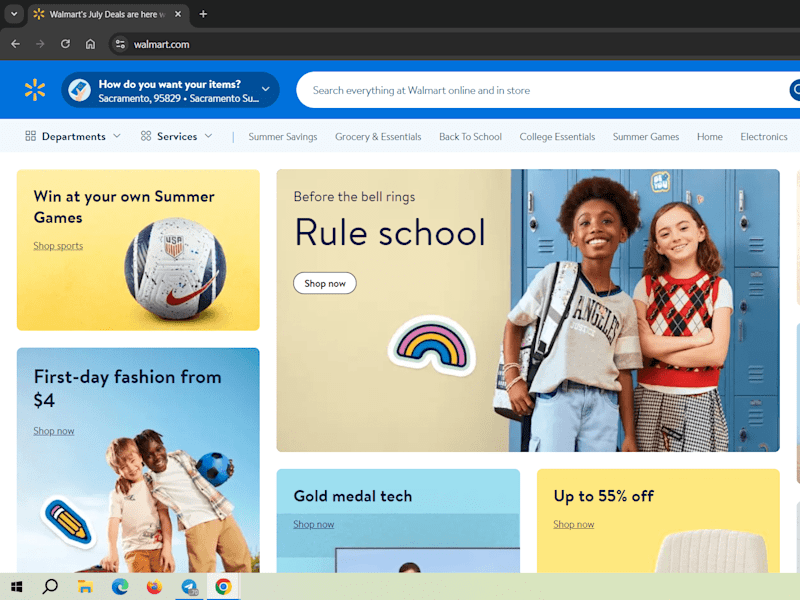The height and width of the screenshot is (600, 800).
Task: Open the browser home button
Action: pyautogui.click(x=90, y=44)
